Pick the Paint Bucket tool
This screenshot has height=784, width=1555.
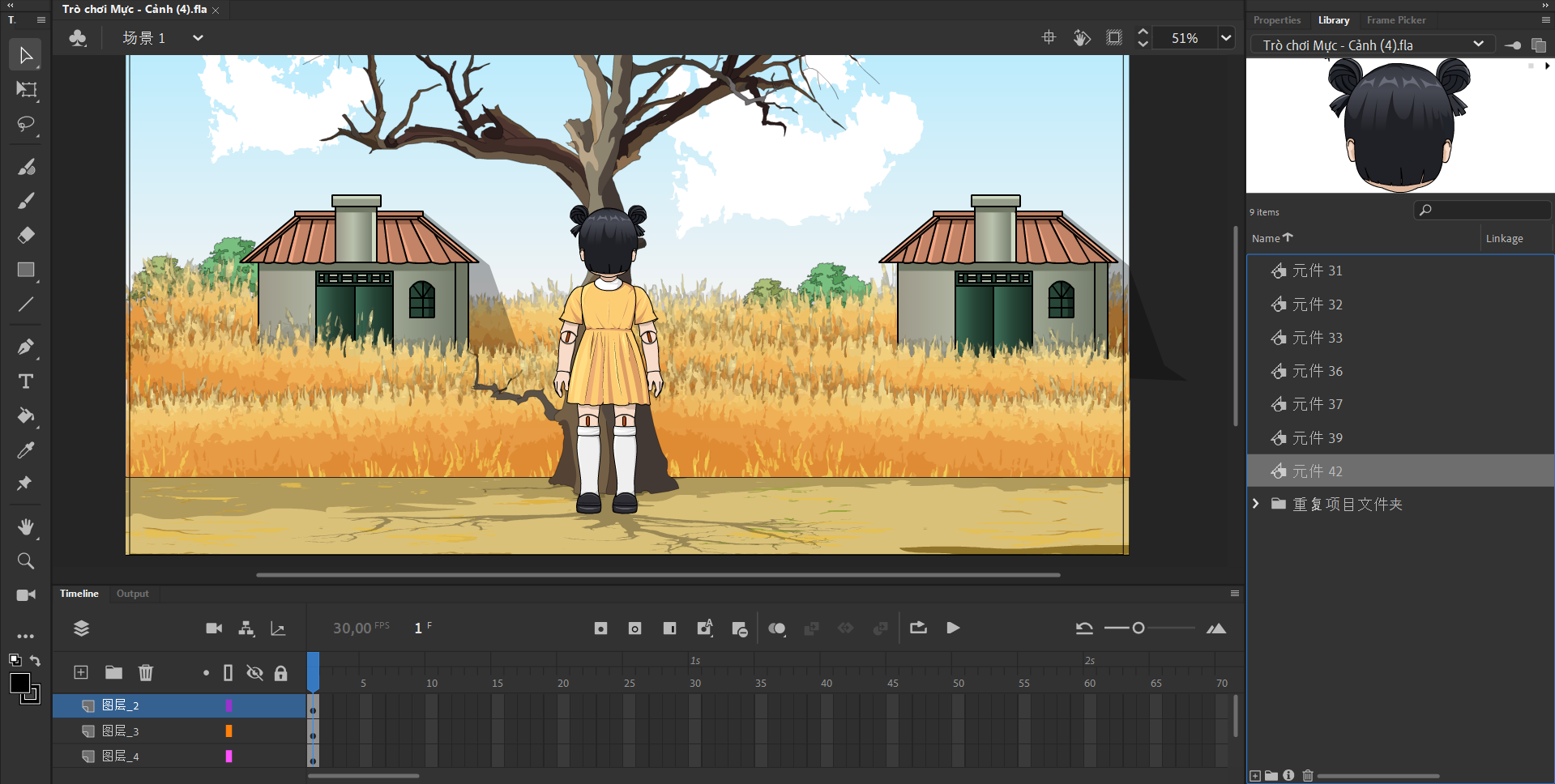pos(26,415)
